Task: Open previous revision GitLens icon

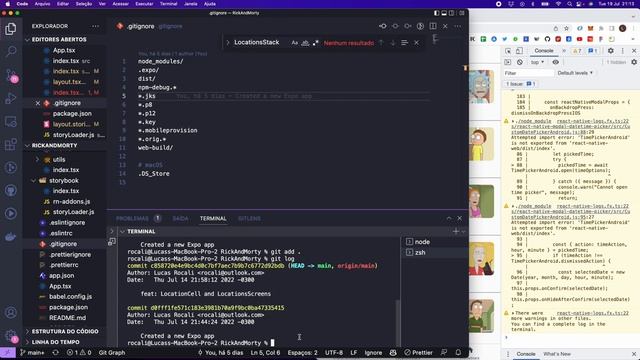Action: 383,26
